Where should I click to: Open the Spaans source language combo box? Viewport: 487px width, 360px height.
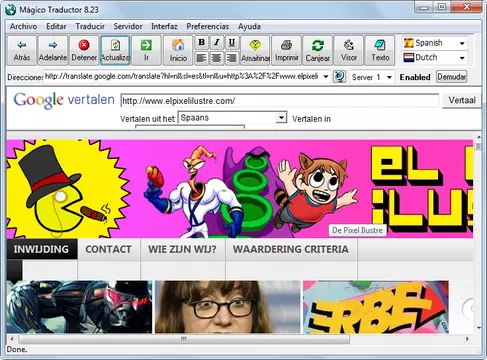click(x=233, y=118)
